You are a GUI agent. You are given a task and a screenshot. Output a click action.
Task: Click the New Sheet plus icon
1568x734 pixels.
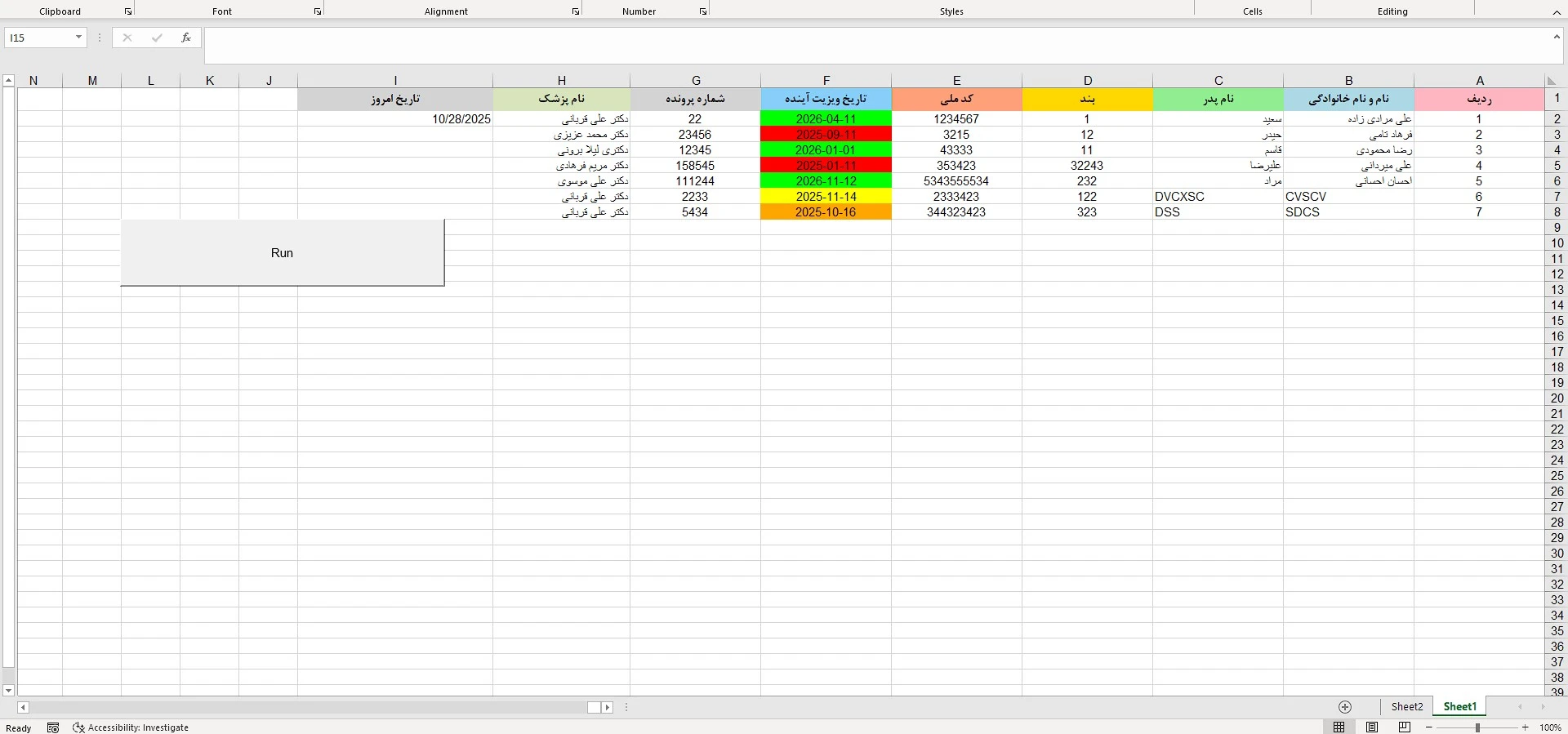point(1345,707)
